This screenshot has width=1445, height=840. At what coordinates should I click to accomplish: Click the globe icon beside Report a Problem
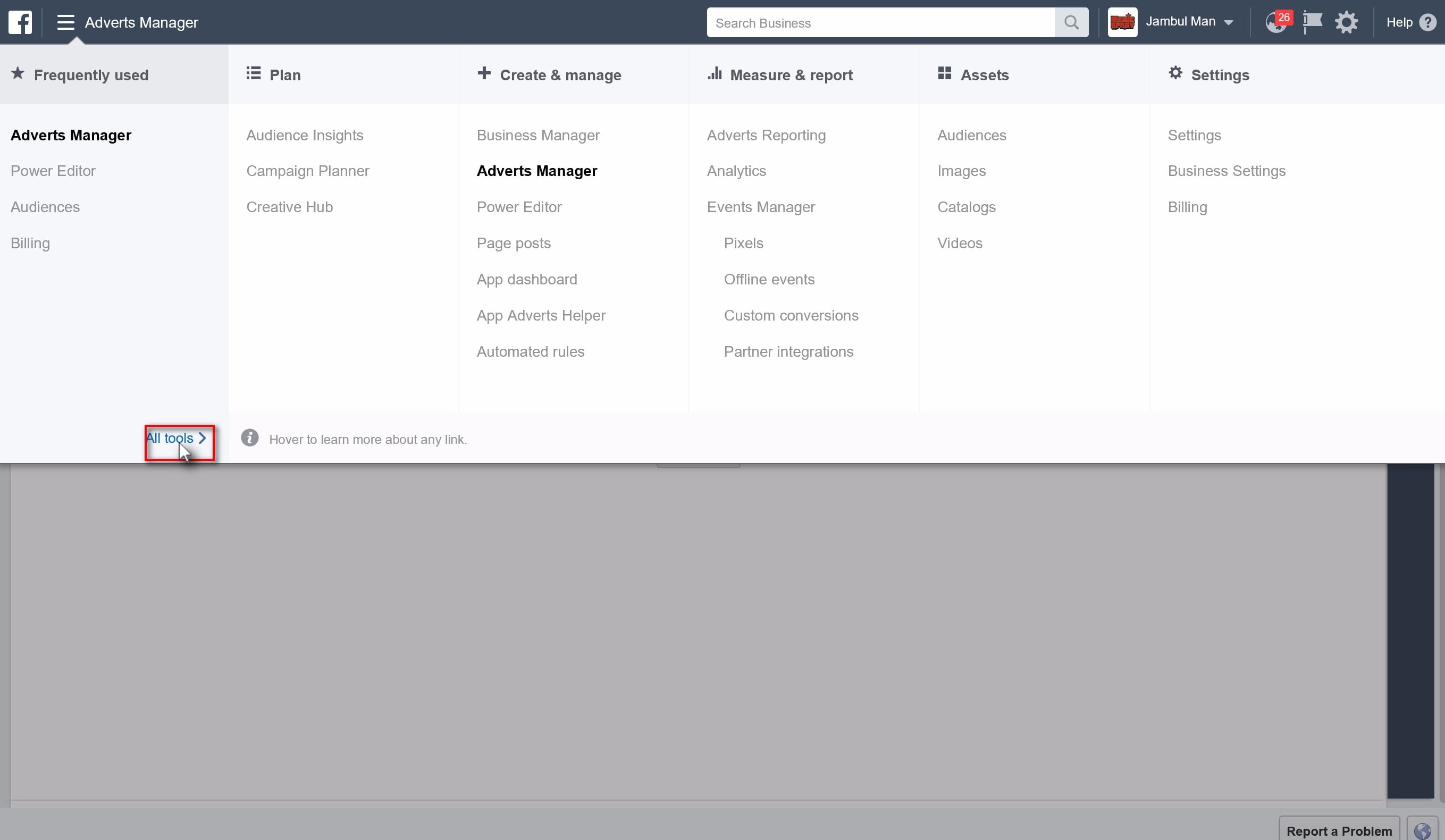1422,830
